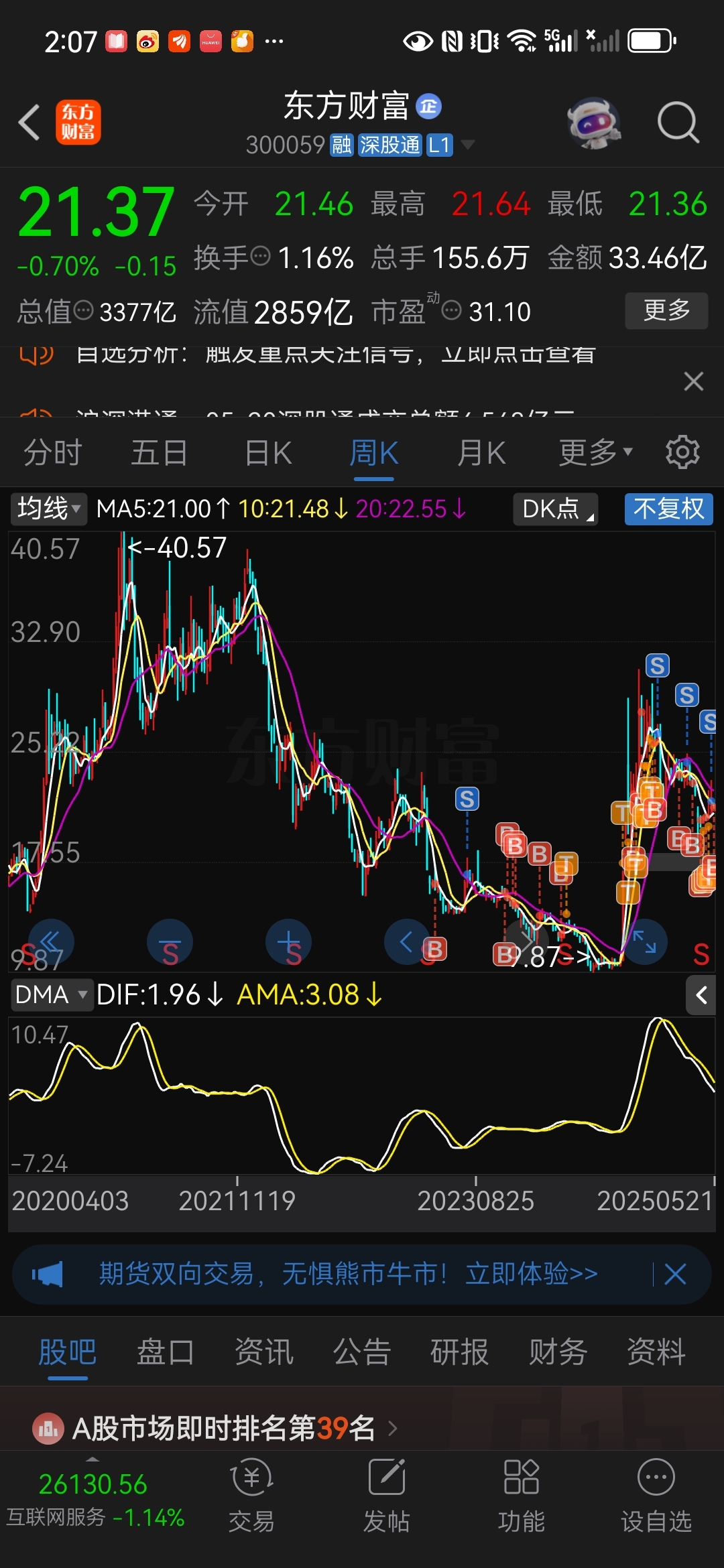Image resolution: width=724 pixels, height=1568 pixels.
Task: Tap 设自选 add to watchlist
Action: coord(656,1496)
